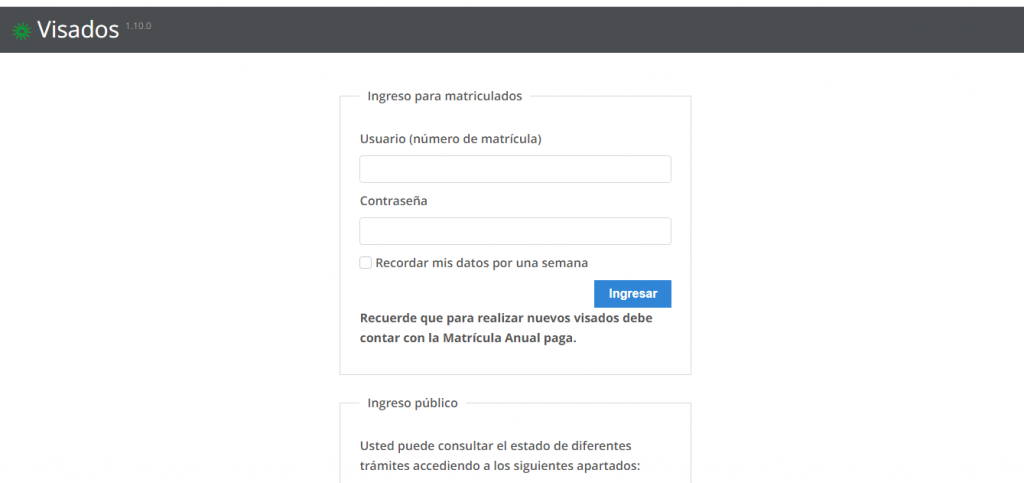Click the 'Ingreso para matriculados' section heading
The image size is (1024, 483).
(444, 96)
